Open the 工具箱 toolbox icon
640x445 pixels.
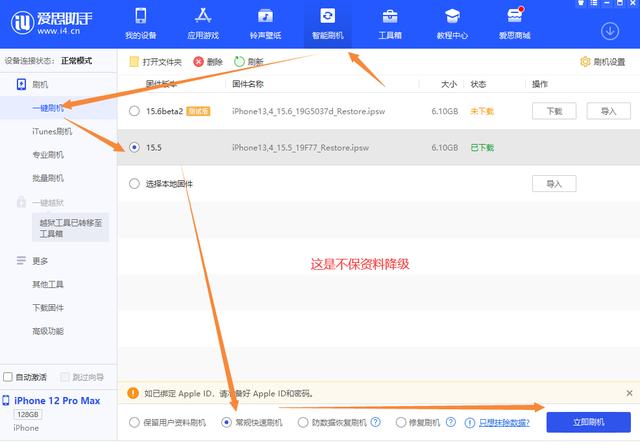point(390,17)
